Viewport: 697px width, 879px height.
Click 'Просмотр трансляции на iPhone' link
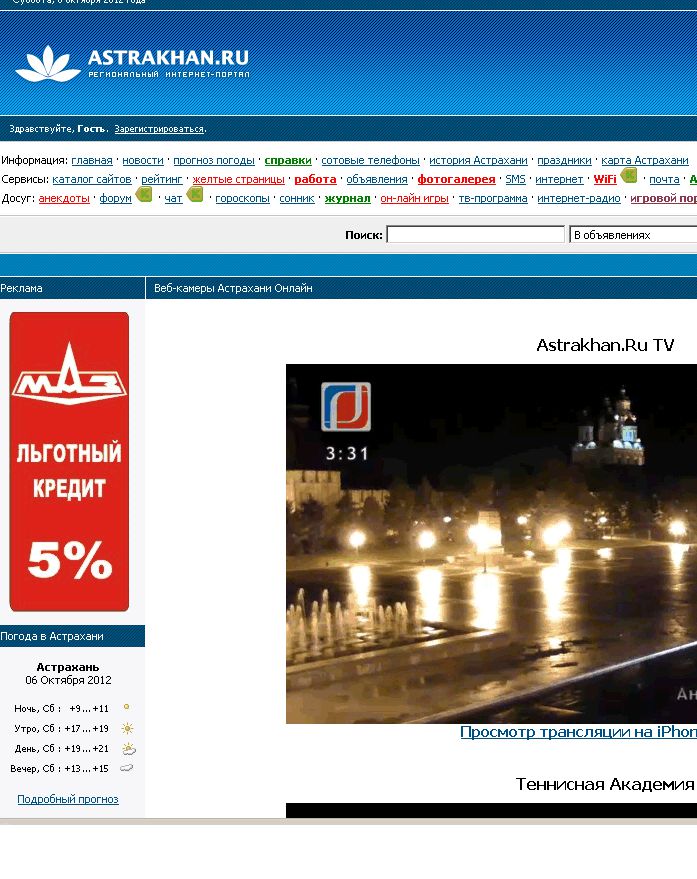tap(578, 732)
